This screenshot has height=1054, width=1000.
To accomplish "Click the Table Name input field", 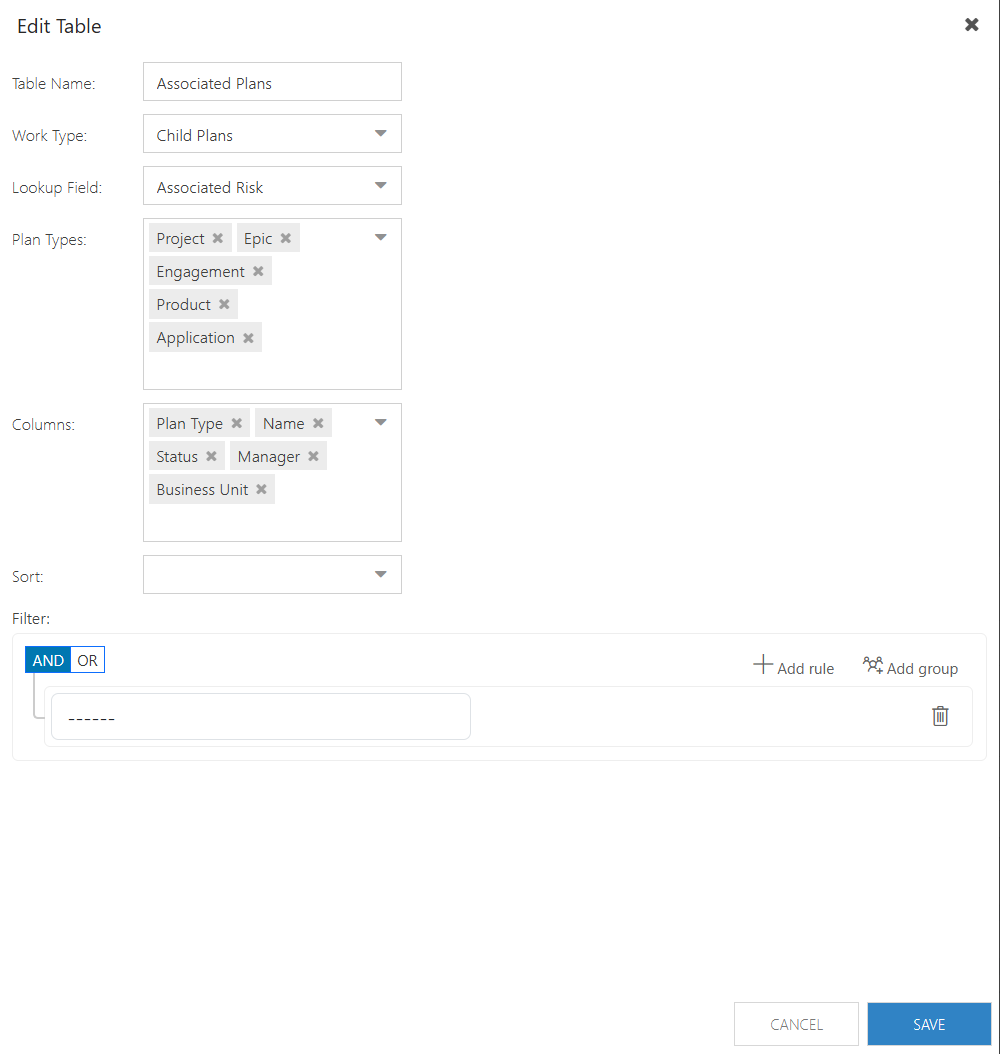I will (272, 82).
